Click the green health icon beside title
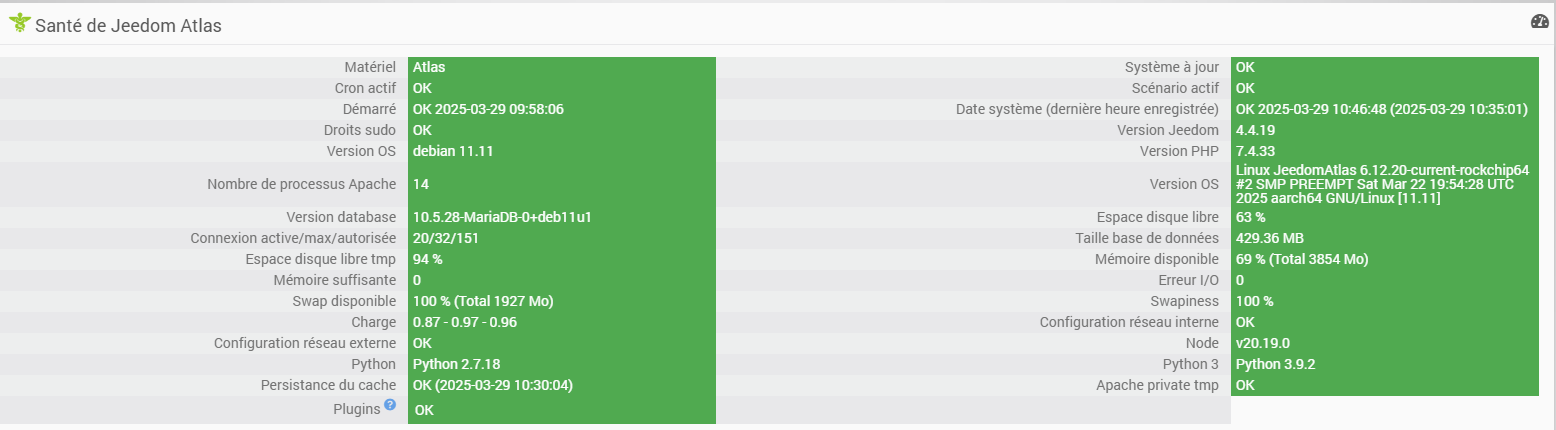The height and width of the screenshot is (430, 1556). pyautogui.click(x=19, y=24)
